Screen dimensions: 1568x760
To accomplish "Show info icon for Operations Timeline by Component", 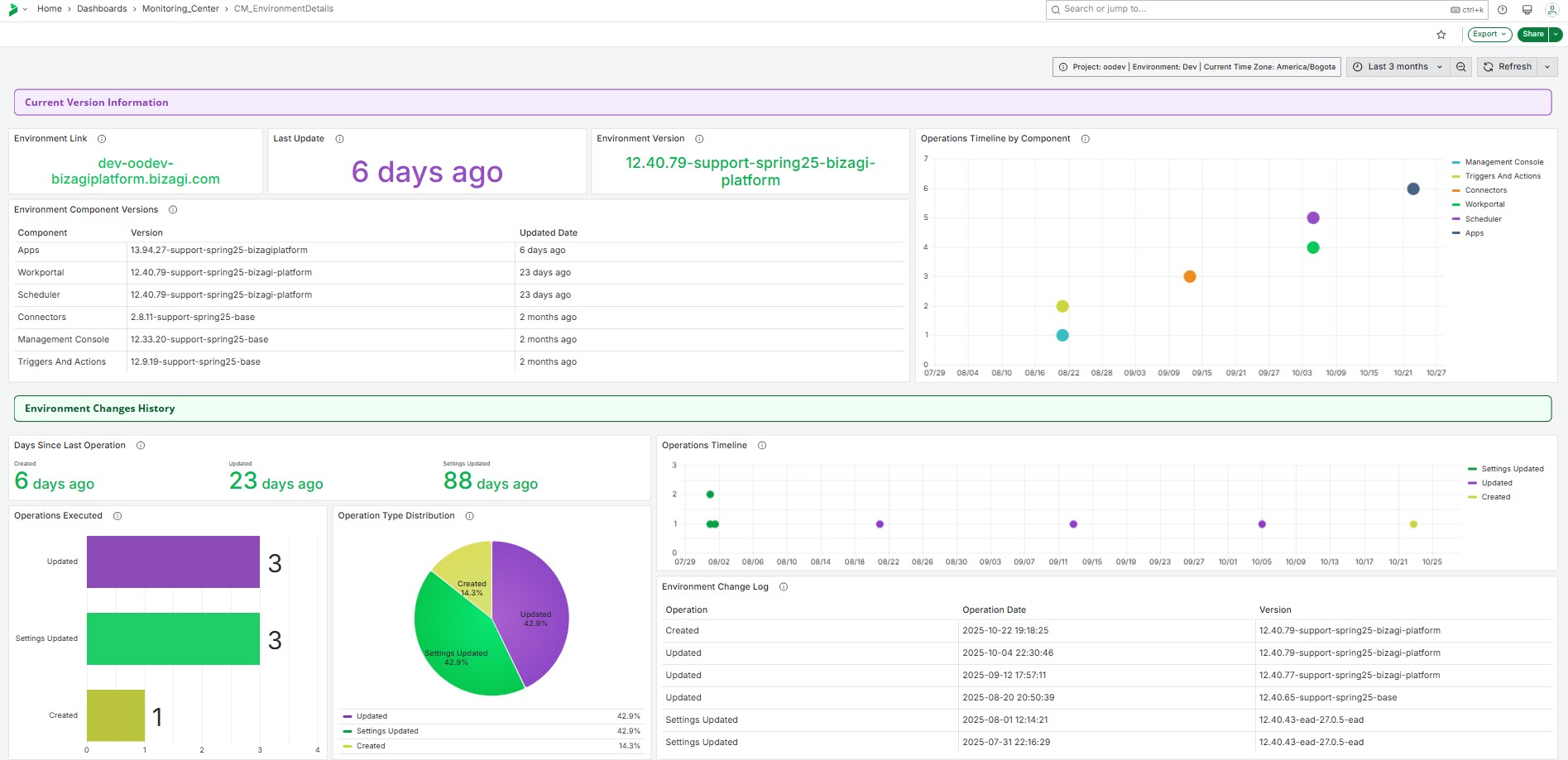I will 1086,139.
